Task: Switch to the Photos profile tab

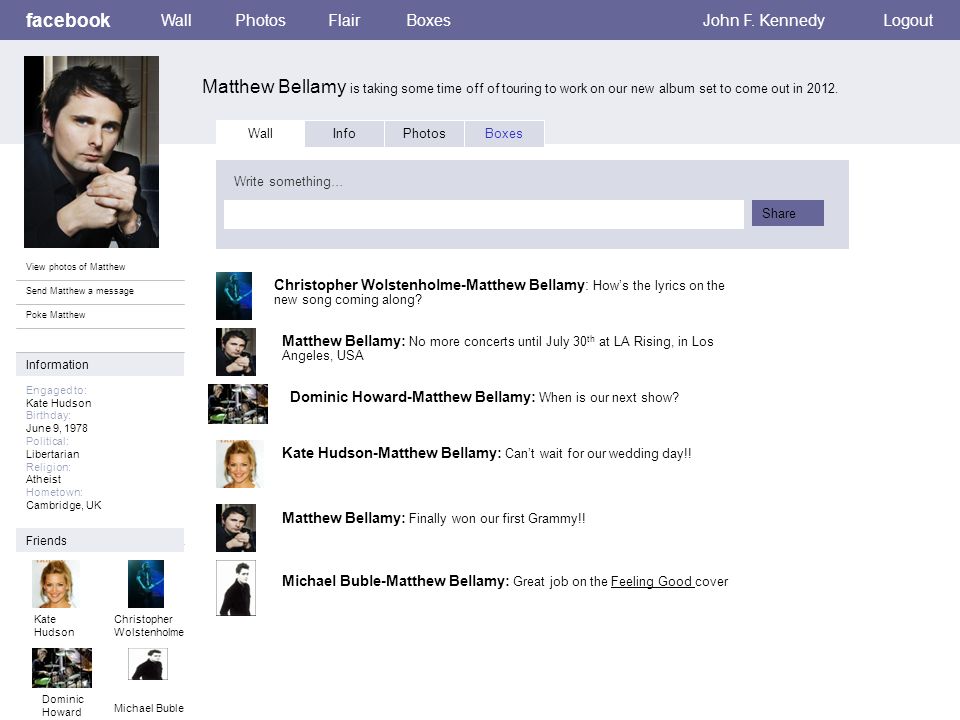Action: pos(424,133)
